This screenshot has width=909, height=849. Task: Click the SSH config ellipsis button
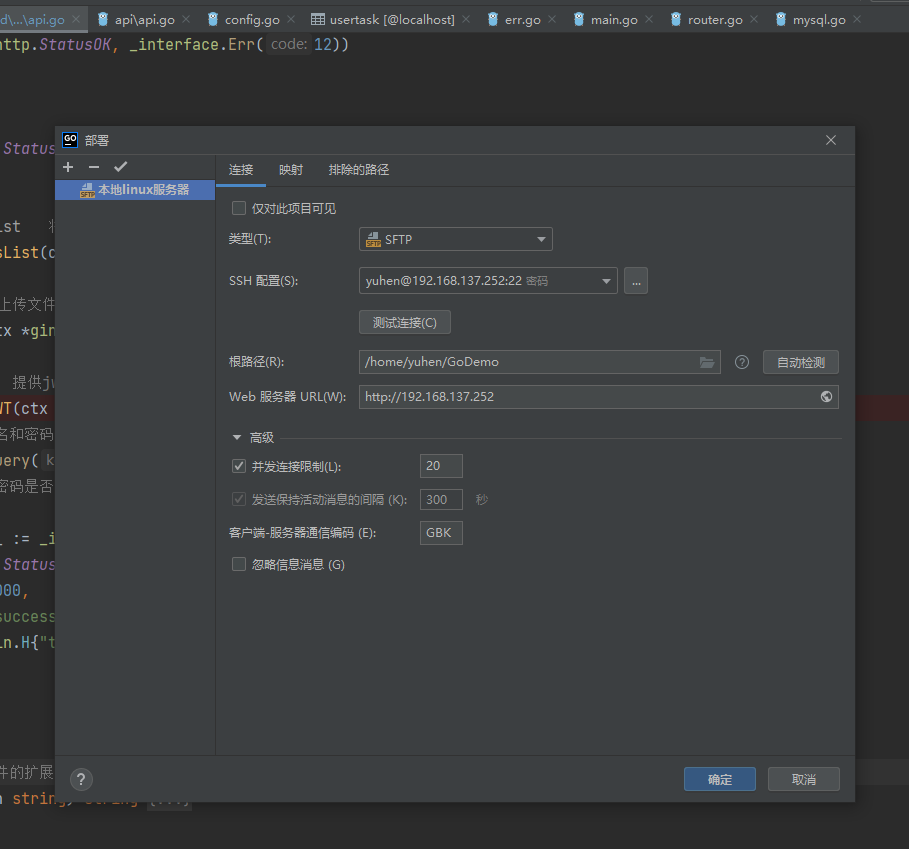[x=636, y=281]
